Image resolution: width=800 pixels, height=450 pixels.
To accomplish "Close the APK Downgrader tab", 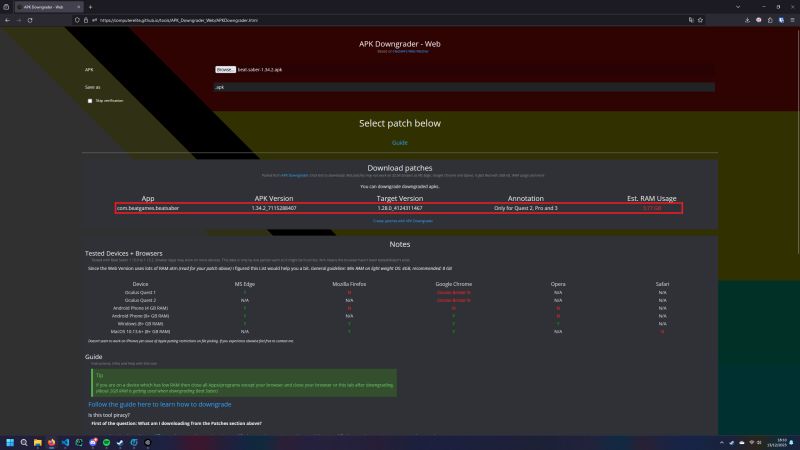I will click(x=79, y=7).
